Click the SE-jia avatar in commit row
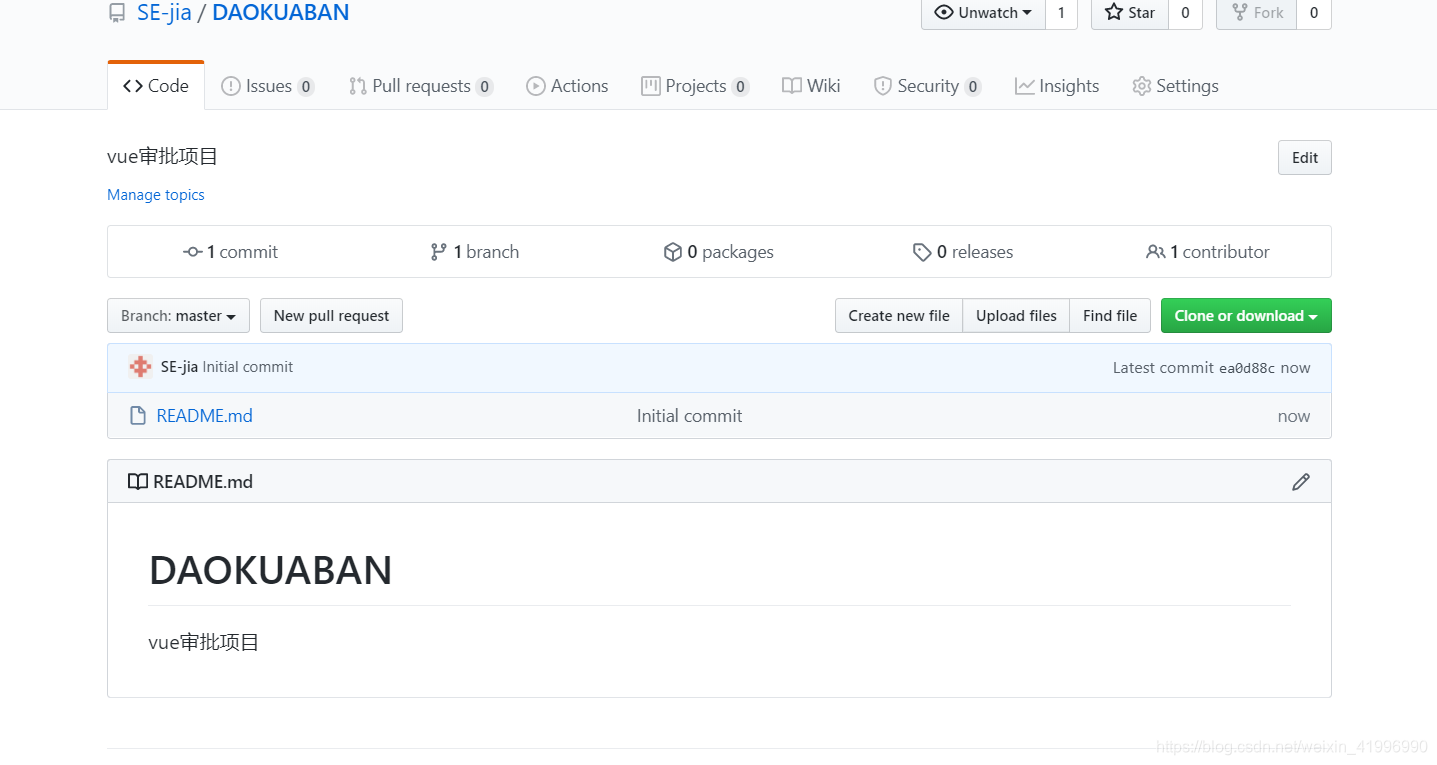Screen dimensions: 1437x765 141,367
